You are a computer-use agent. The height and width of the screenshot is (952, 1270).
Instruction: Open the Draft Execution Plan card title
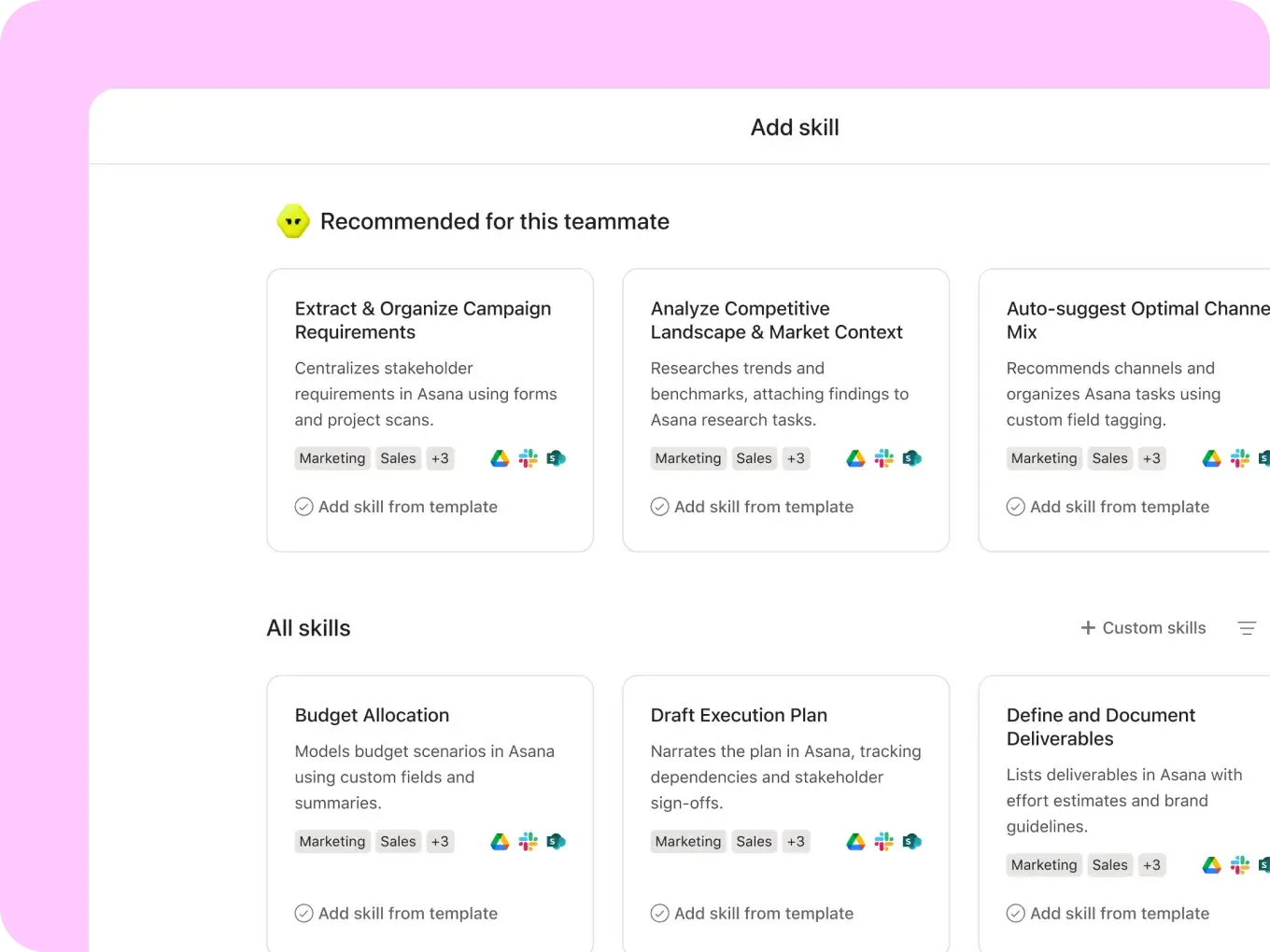pos(739,715)
